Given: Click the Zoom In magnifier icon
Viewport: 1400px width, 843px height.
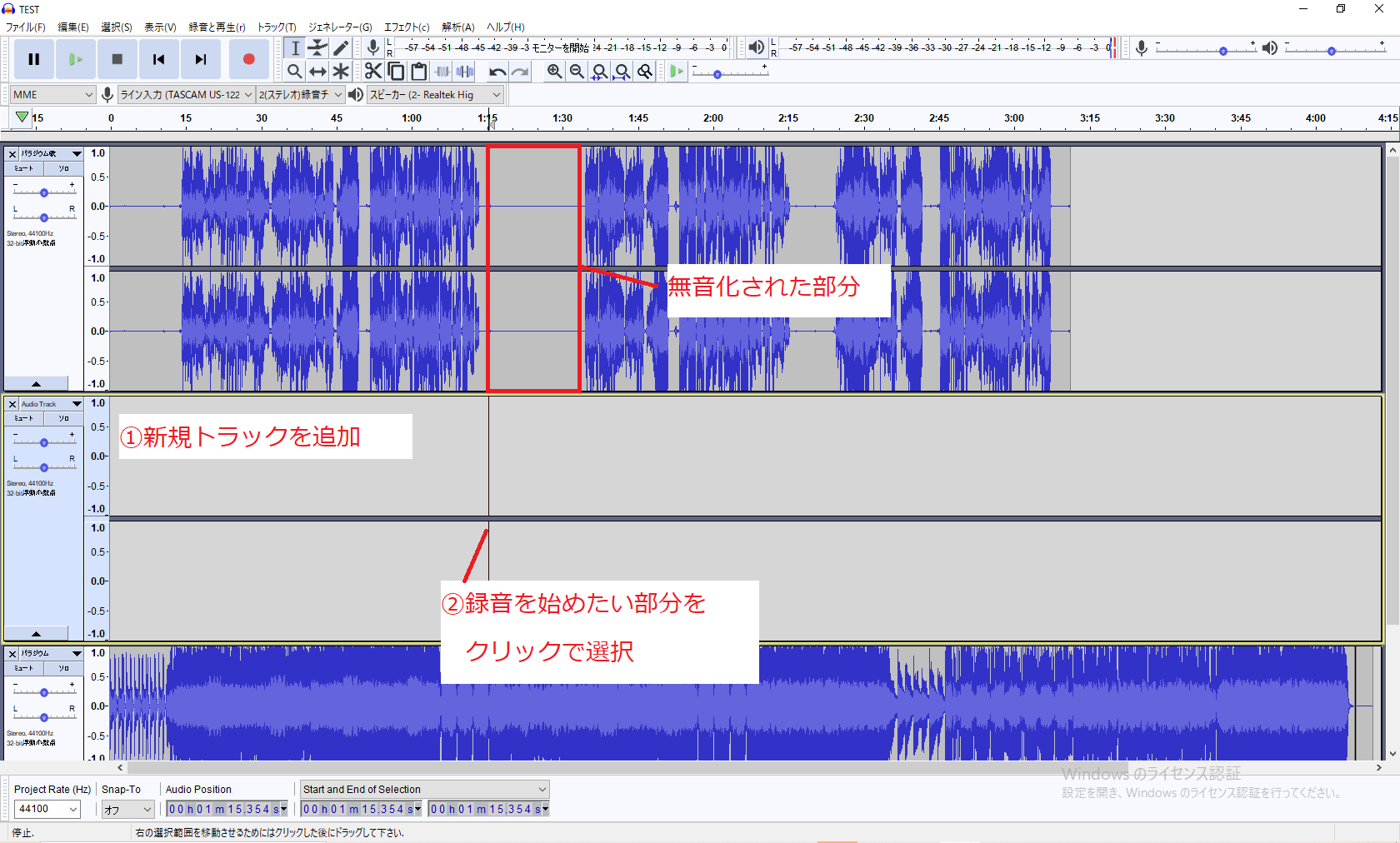Looking at the screenshot, I should pos(554,72).
